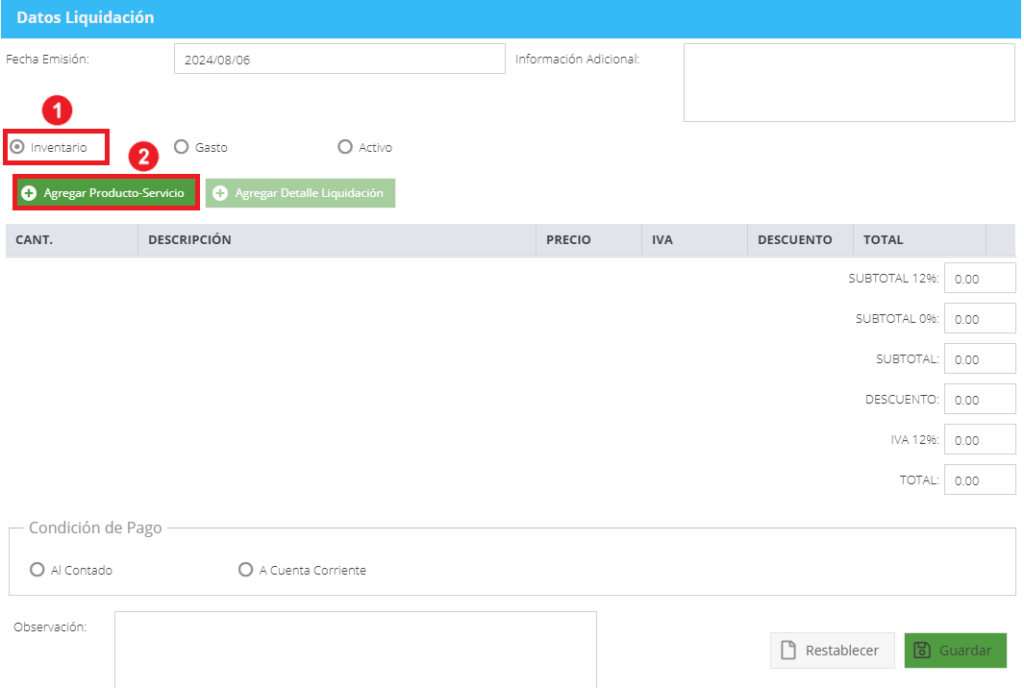
Task: Click the blank page icon on Restablecer
Action: click(788, 650)
